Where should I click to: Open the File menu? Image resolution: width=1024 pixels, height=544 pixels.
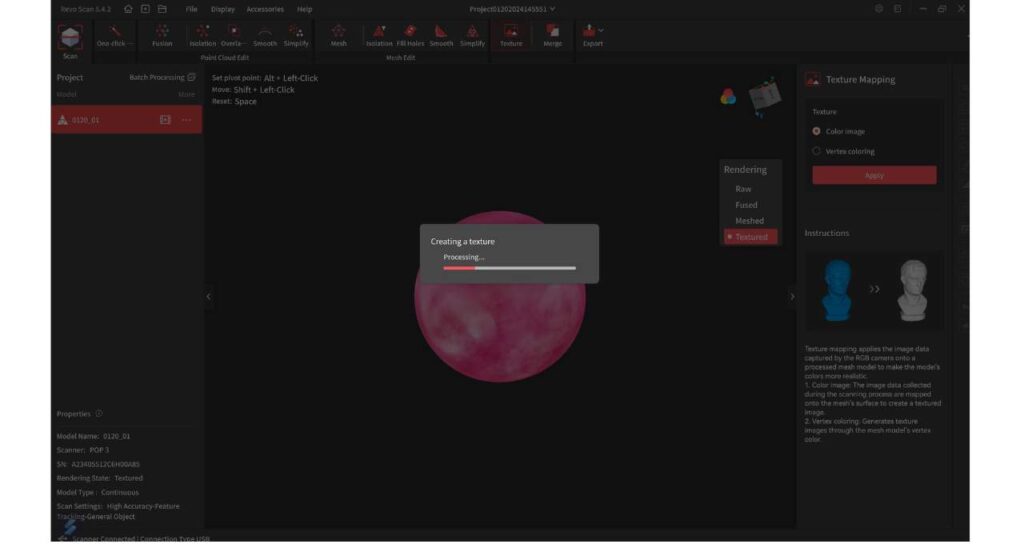(191, 9)
